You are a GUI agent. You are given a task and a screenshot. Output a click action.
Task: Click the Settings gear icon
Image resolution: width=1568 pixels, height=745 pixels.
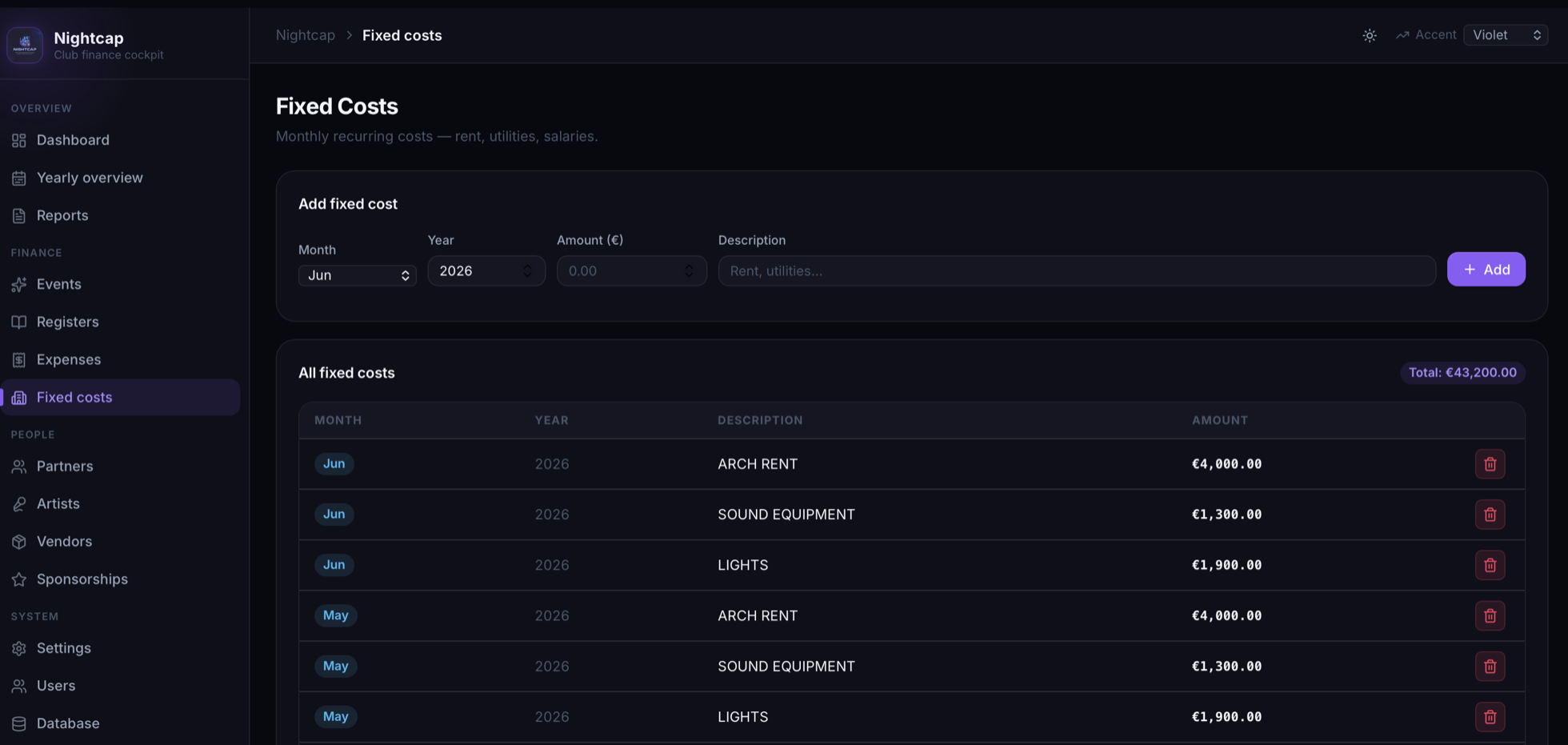19,648
